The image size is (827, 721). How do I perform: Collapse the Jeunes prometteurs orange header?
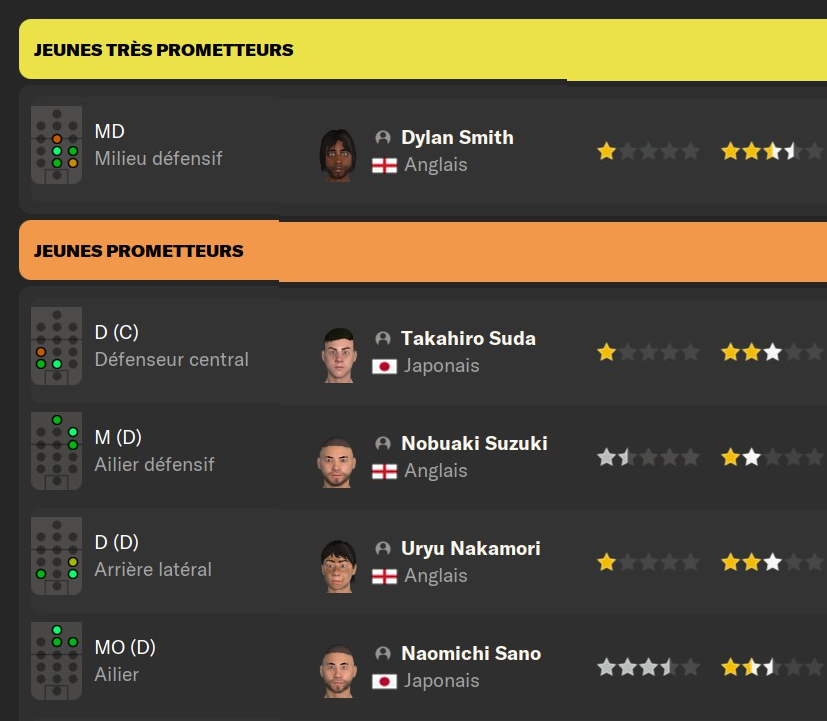(148, 250)
